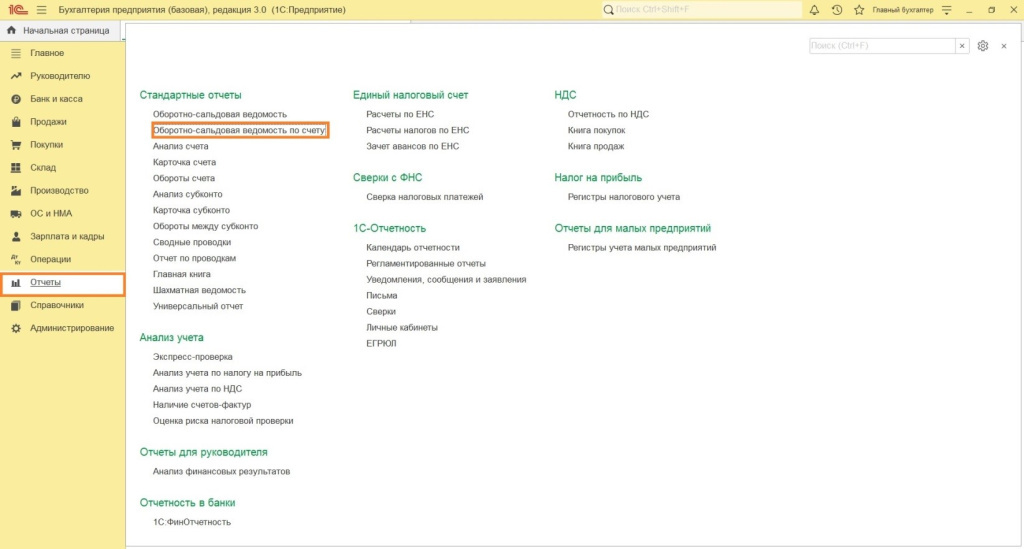Open Анализ субконто report
This screenshot has height=549, width=1024.
point(187,194)
